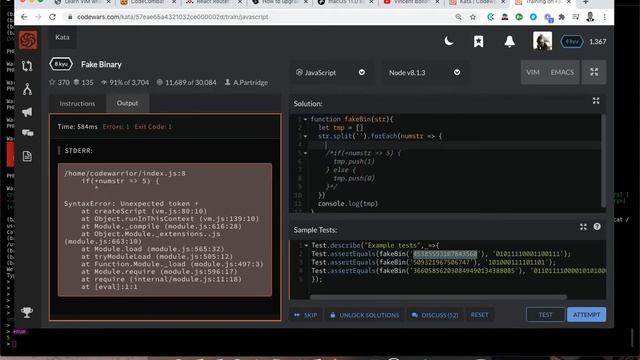Switch to the Output tab
The image size is (640, 360).
[x=127, y=103]
